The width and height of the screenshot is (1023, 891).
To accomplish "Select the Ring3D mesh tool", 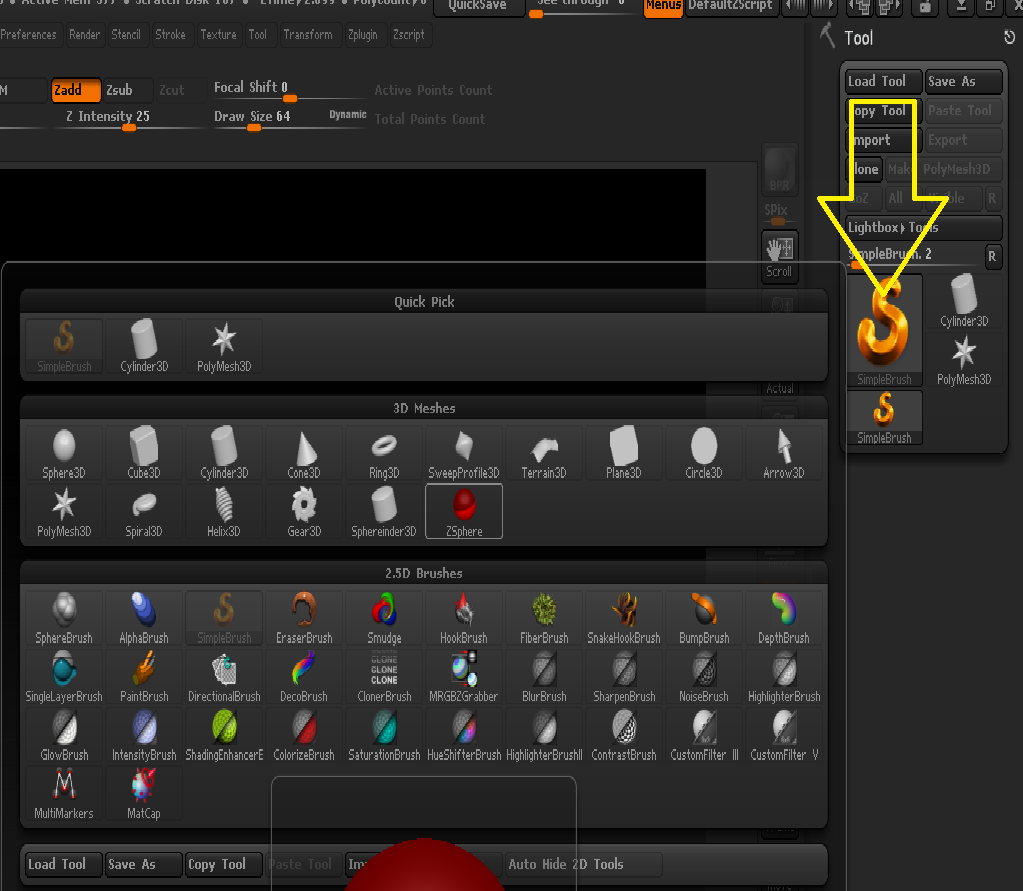I will (x=384, y=453).
